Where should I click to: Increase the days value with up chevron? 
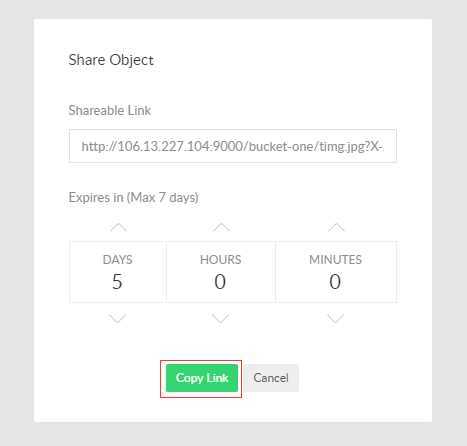[118, 227]
